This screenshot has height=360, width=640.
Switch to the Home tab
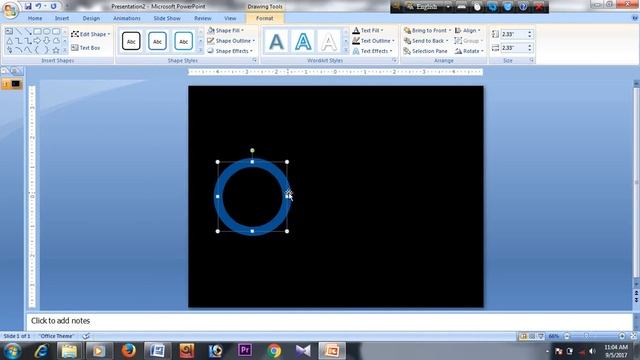(35, 18)
